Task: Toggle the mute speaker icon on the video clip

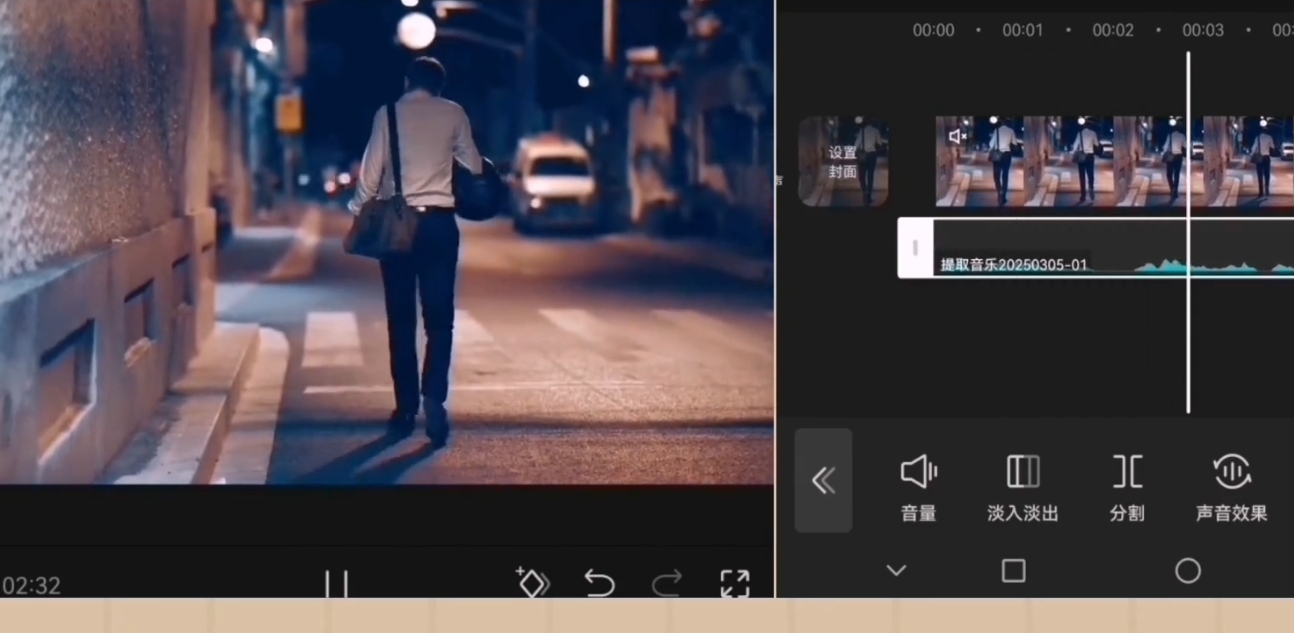Action: (x=957, y=136)
